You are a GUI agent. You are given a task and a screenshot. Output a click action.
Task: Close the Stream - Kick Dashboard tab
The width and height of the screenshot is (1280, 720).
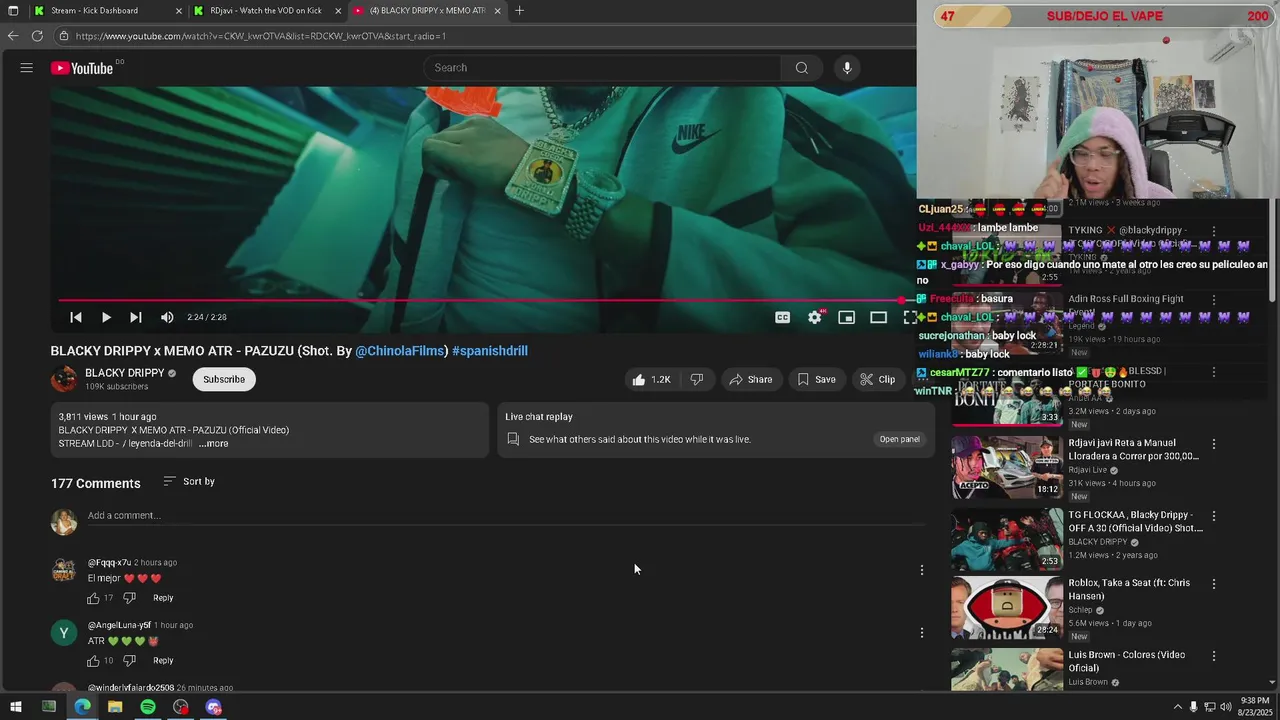179,10
